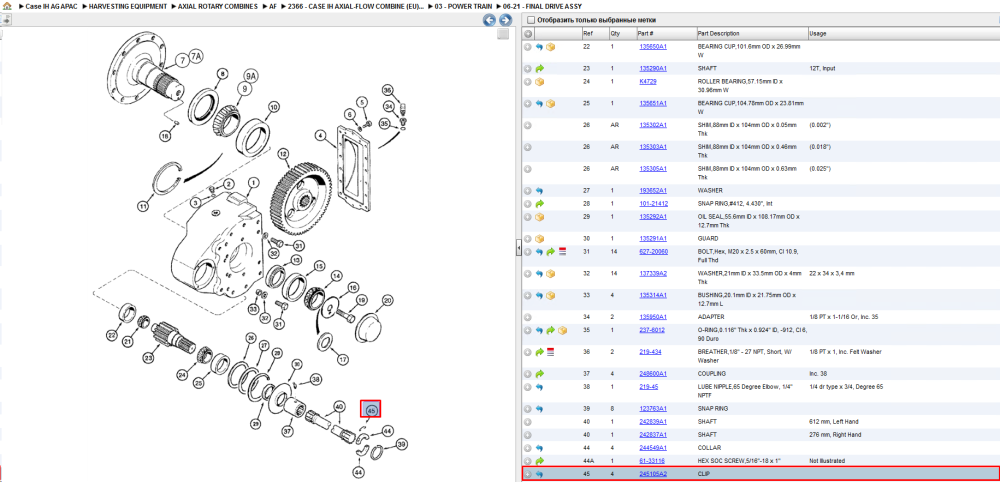Click blue arrow icon for CLIP row 45

click(x=539, y=474)
